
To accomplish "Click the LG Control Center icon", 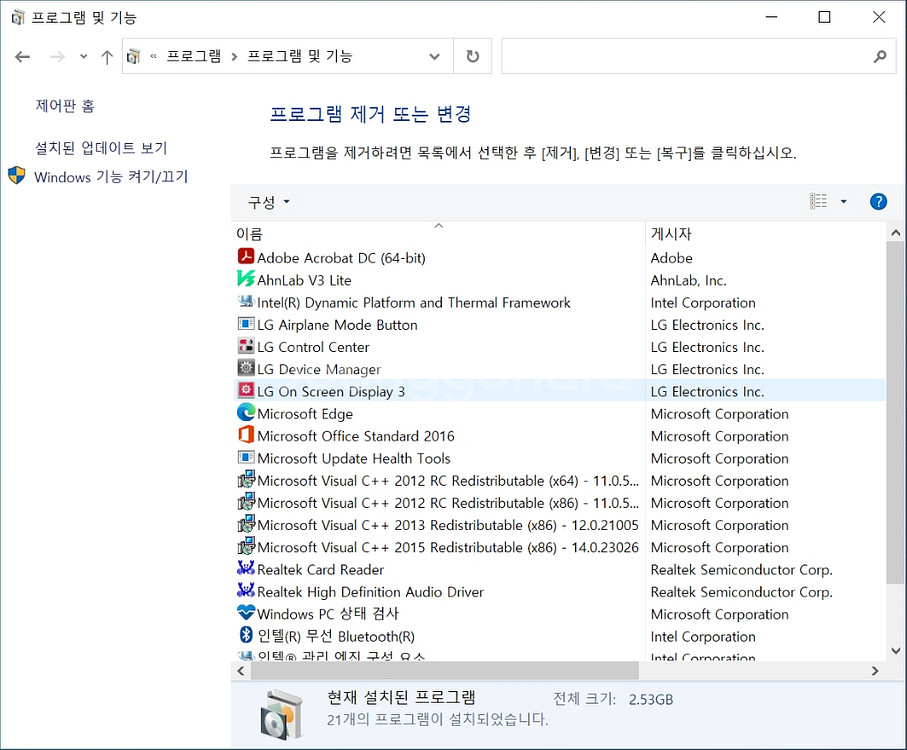I will coord(246,346).
